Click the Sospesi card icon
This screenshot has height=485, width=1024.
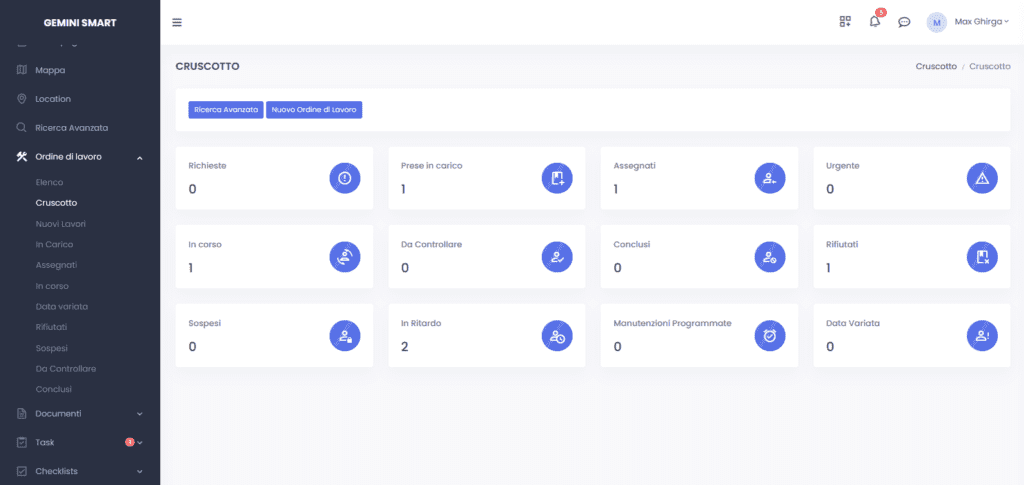coord(345,336)
